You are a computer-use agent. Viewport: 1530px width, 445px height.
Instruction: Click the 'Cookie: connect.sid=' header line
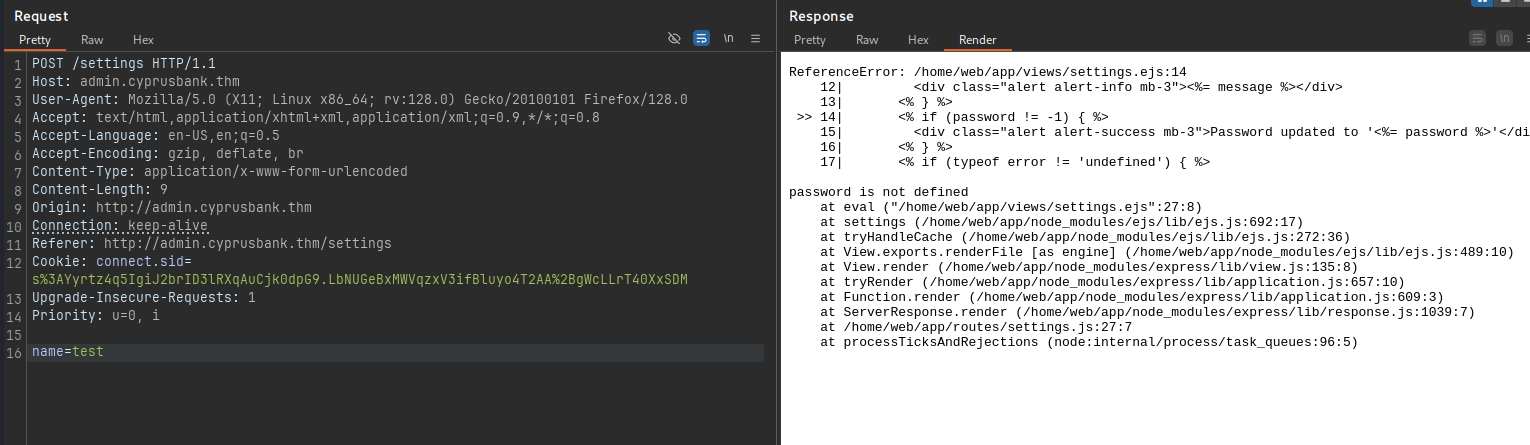tap(112, 262)
